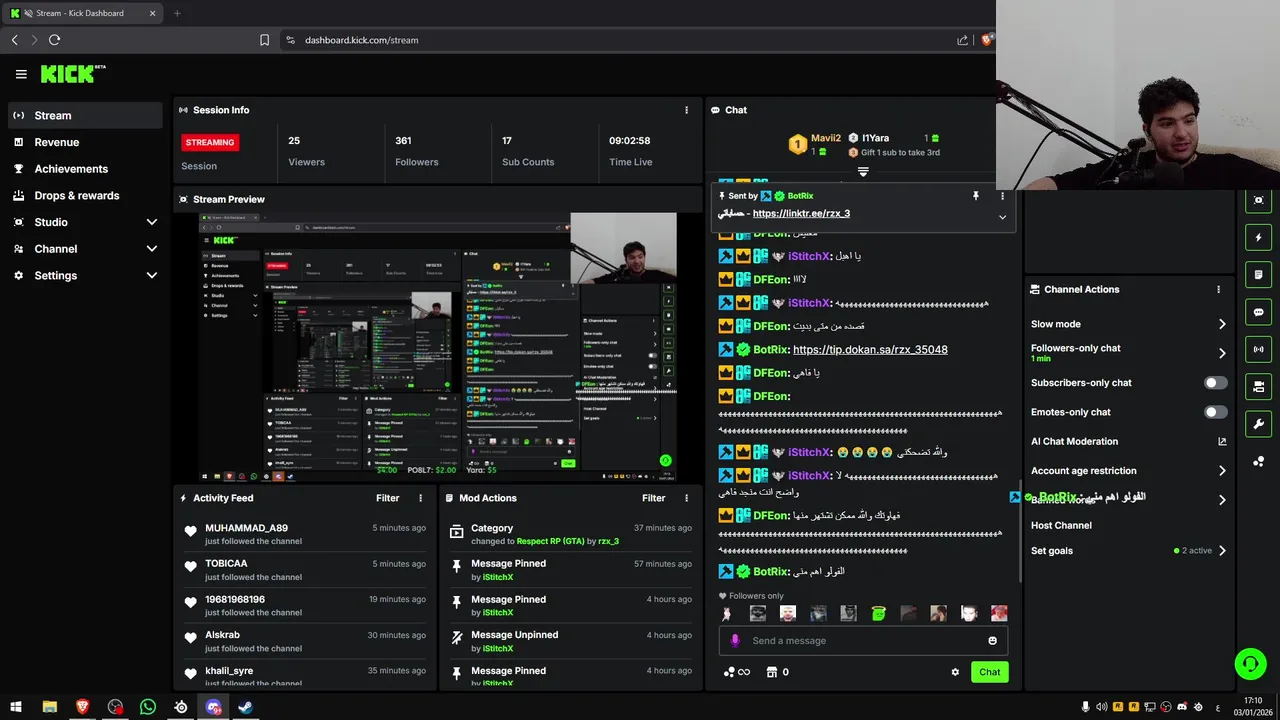Open the hamburger navigation menu
This screenshot has height=720, width=1280.
(21, 74)
